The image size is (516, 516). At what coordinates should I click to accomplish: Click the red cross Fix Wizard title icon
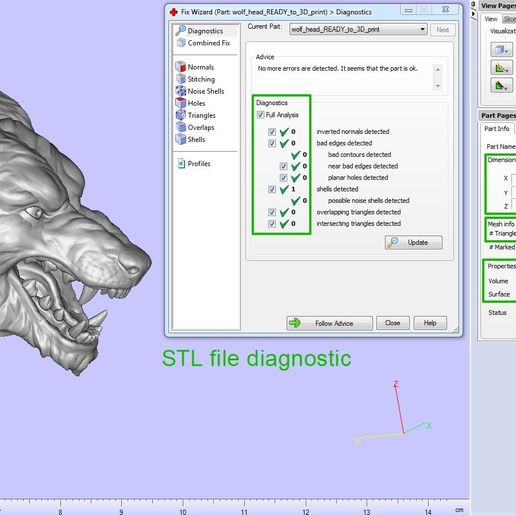tap(173, 12)
